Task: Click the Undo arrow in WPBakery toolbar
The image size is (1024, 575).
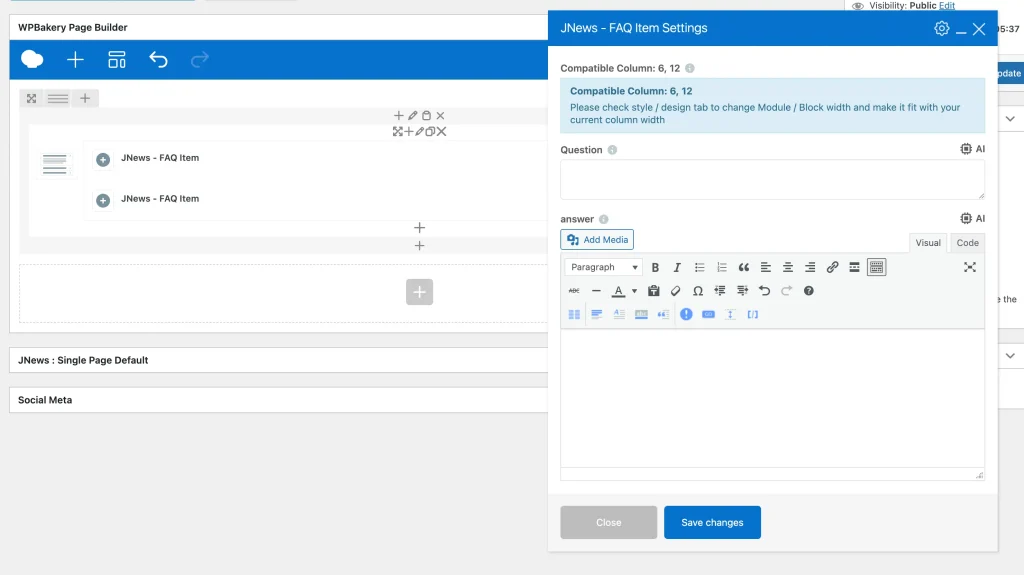Action: click(158, 60)
